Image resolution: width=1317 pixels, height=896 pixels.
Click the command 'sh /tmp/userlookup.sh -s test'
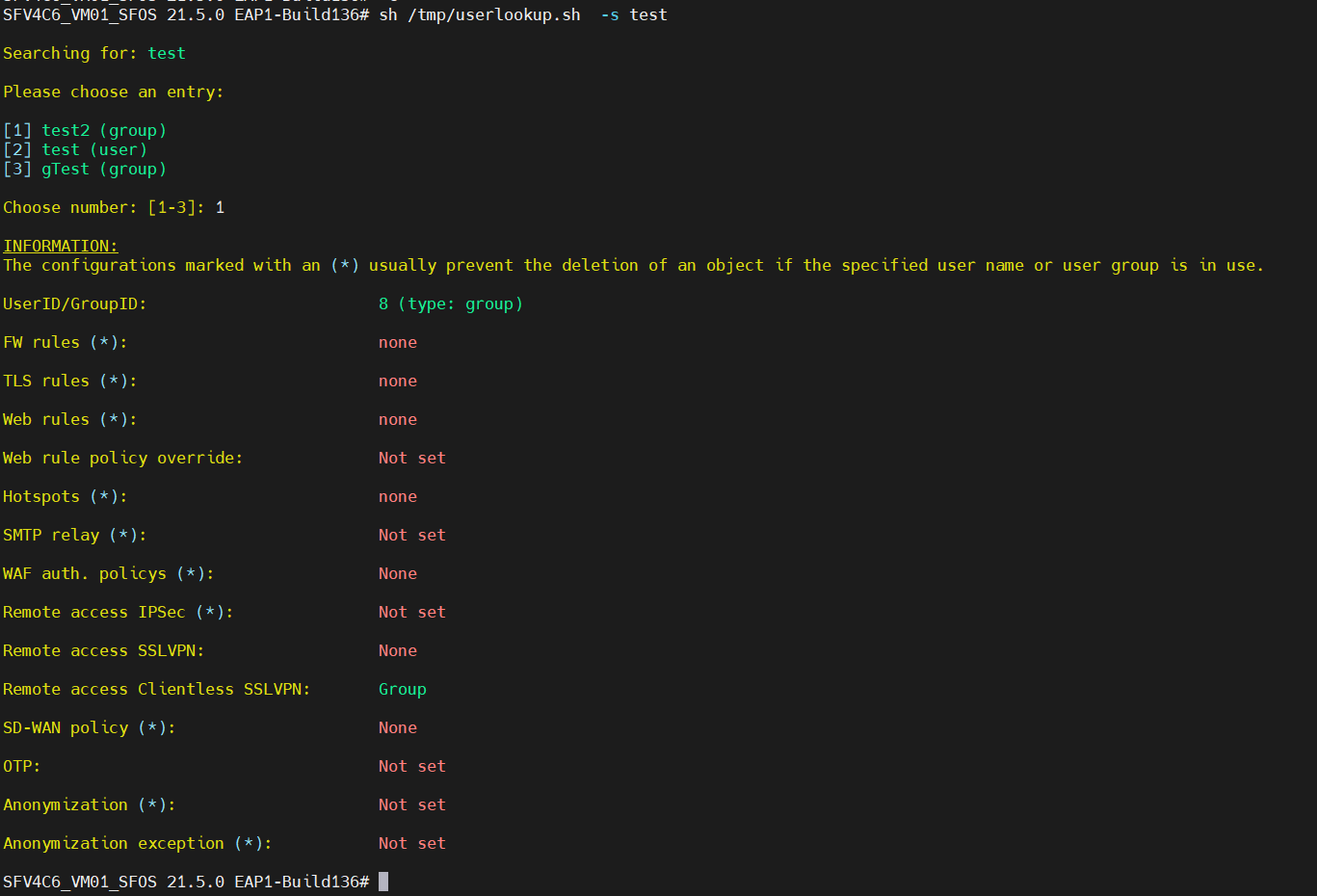click(x=523, y=14)
